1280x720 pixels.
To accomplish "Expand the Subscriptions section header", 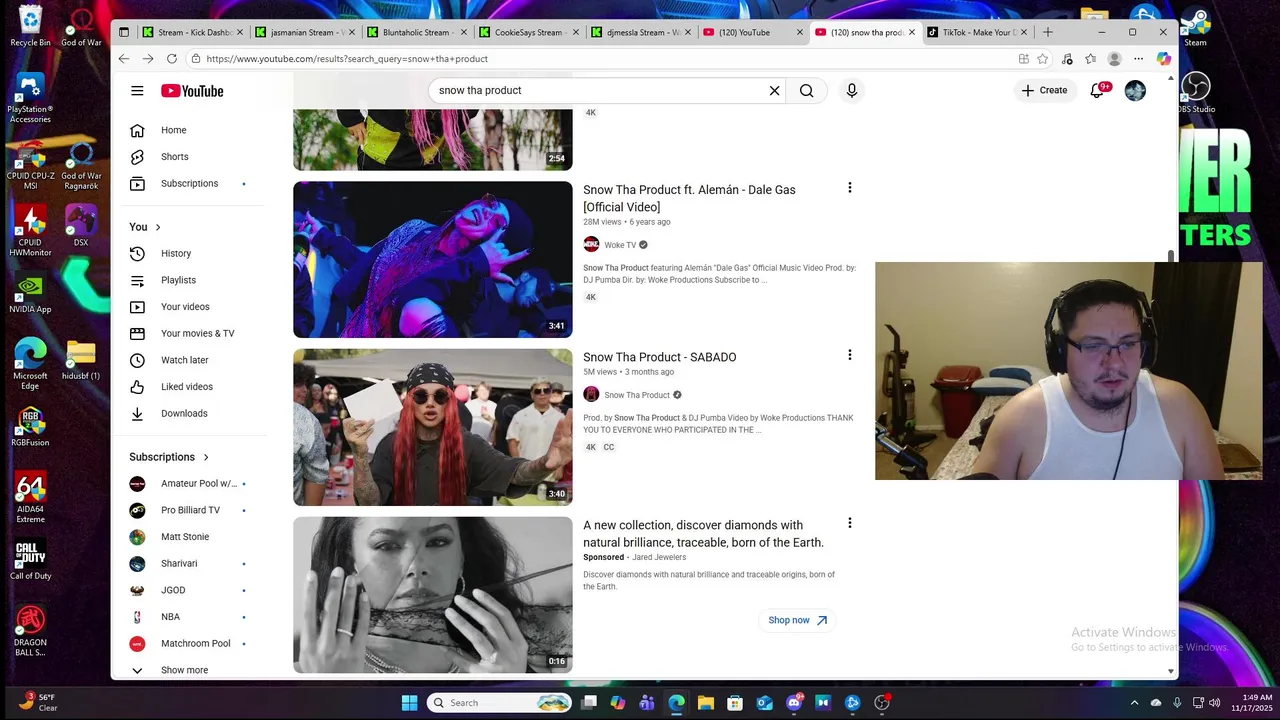I will (x=169, y=457).
